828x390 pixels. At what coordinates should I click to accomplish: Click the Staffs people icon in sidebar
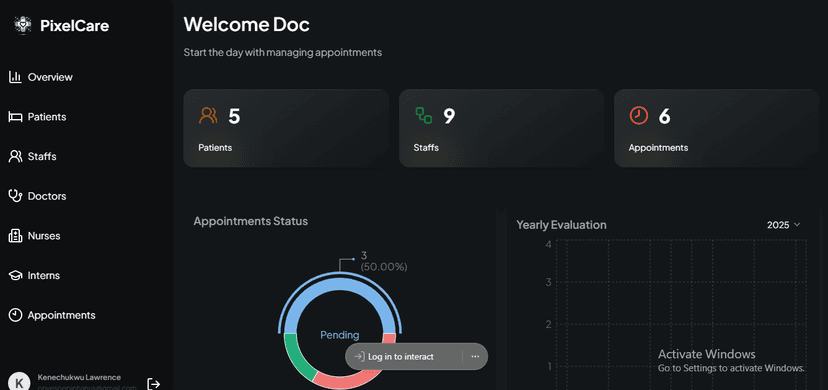[x=15, y=156]
